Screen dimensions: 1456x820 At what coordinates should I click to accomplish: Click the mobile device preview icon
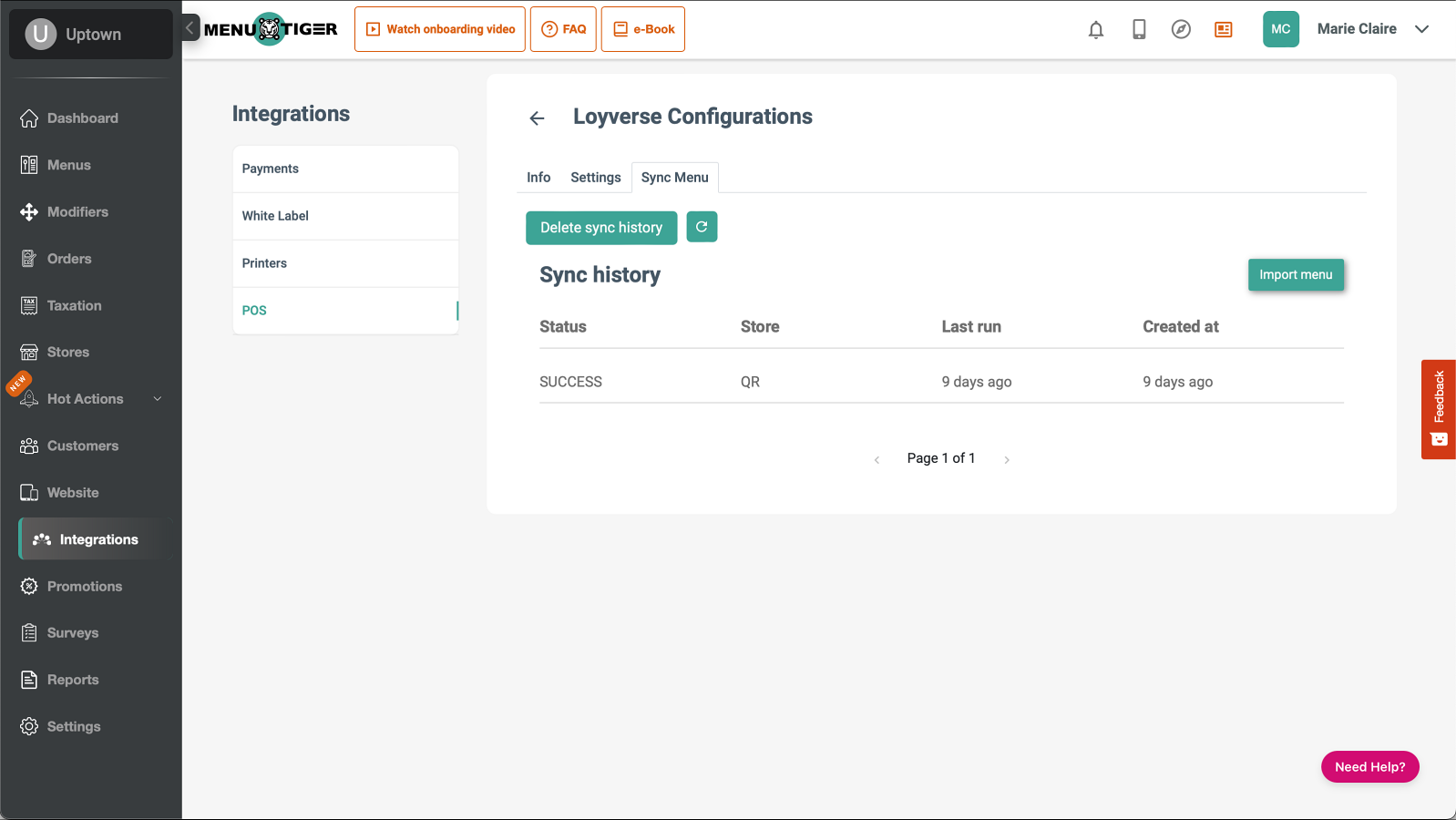point(1139,29)
